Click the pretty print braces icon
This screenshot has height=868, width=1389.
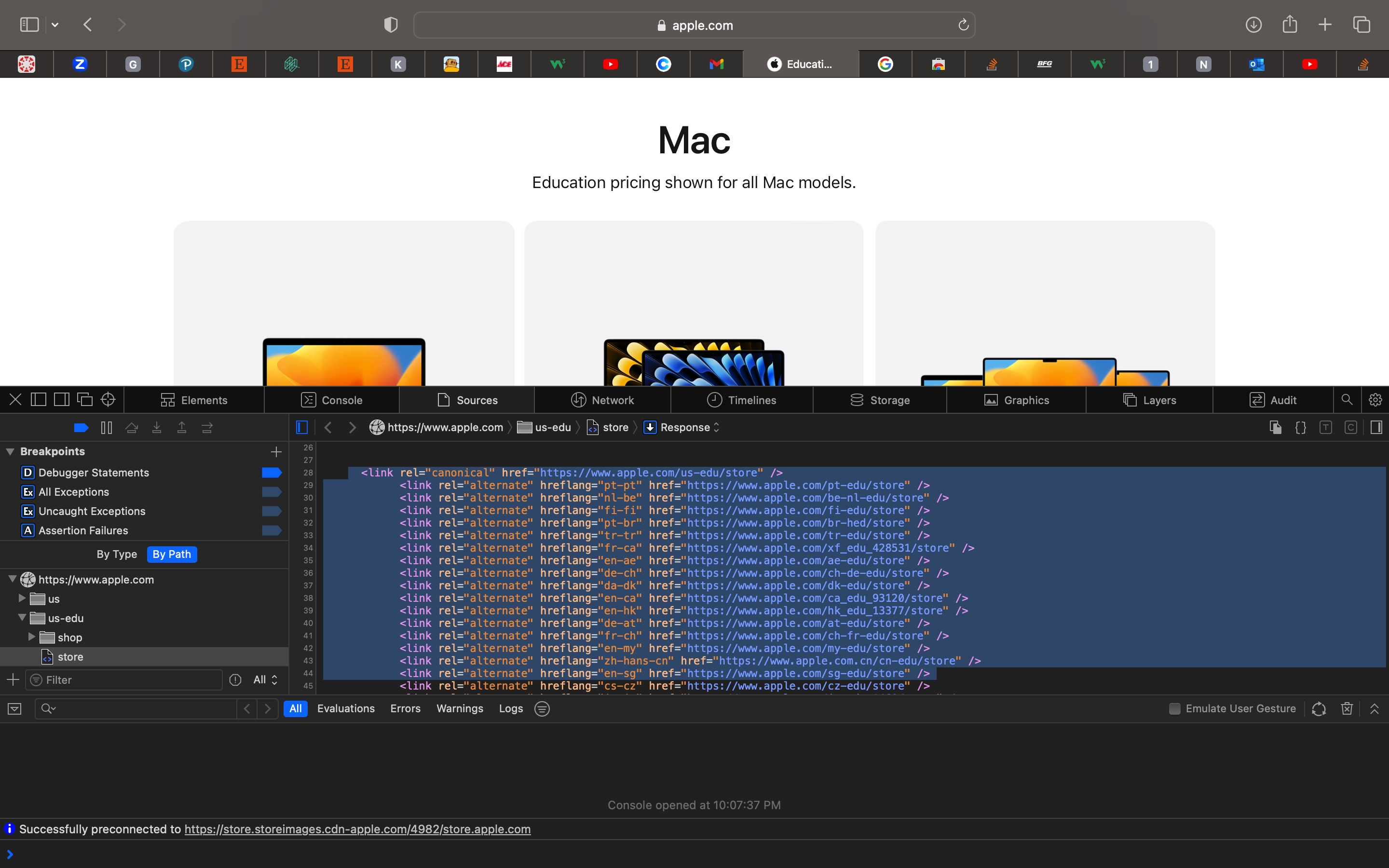click(x=1300, y=428)
